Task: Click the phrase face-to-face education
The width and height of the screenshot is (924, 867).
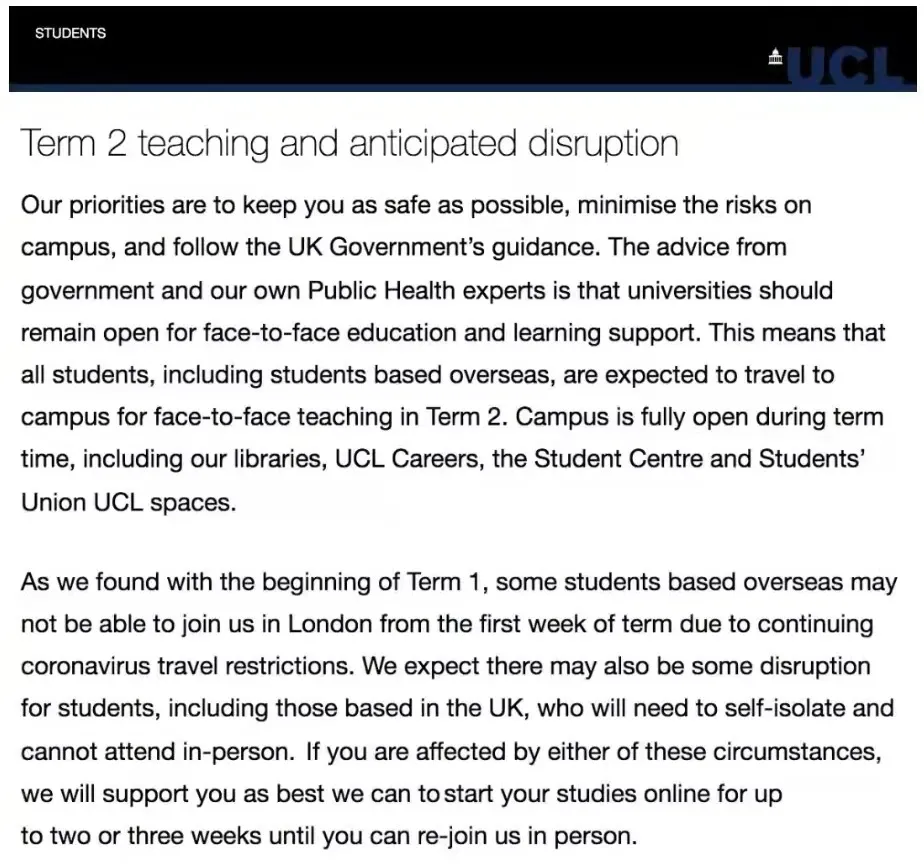Action: coord(398,332)
